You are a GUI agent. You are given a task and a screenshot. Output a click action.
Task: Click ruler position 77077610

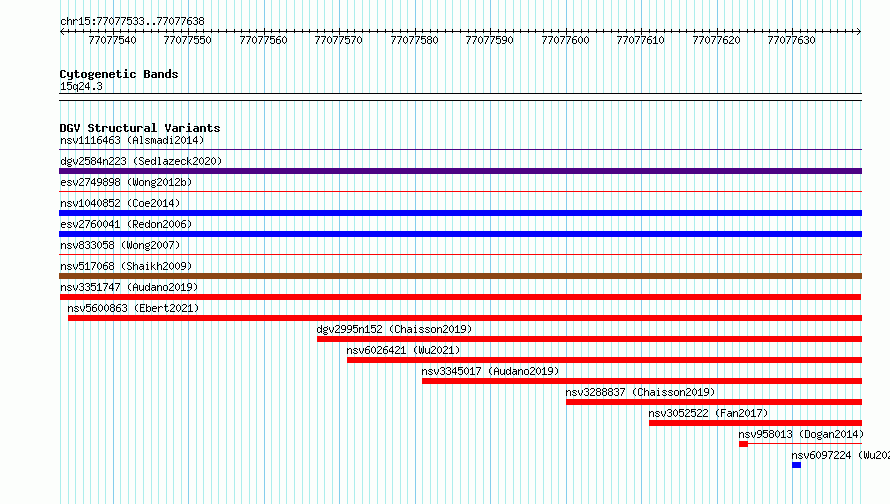640,40
